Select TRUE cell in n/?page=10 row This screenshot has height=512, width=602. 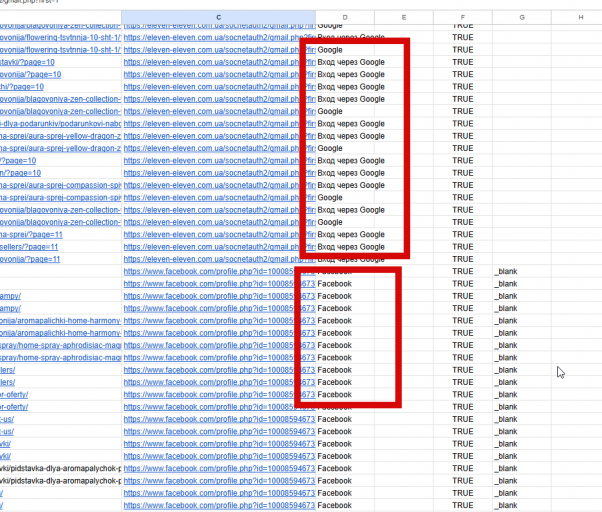point(463,173)
